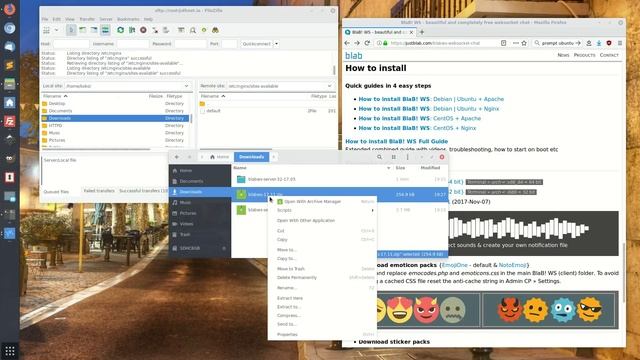Expand the Remote site path dropdown
The width and height of the screenshot is (640, 360).
point(329,86)
